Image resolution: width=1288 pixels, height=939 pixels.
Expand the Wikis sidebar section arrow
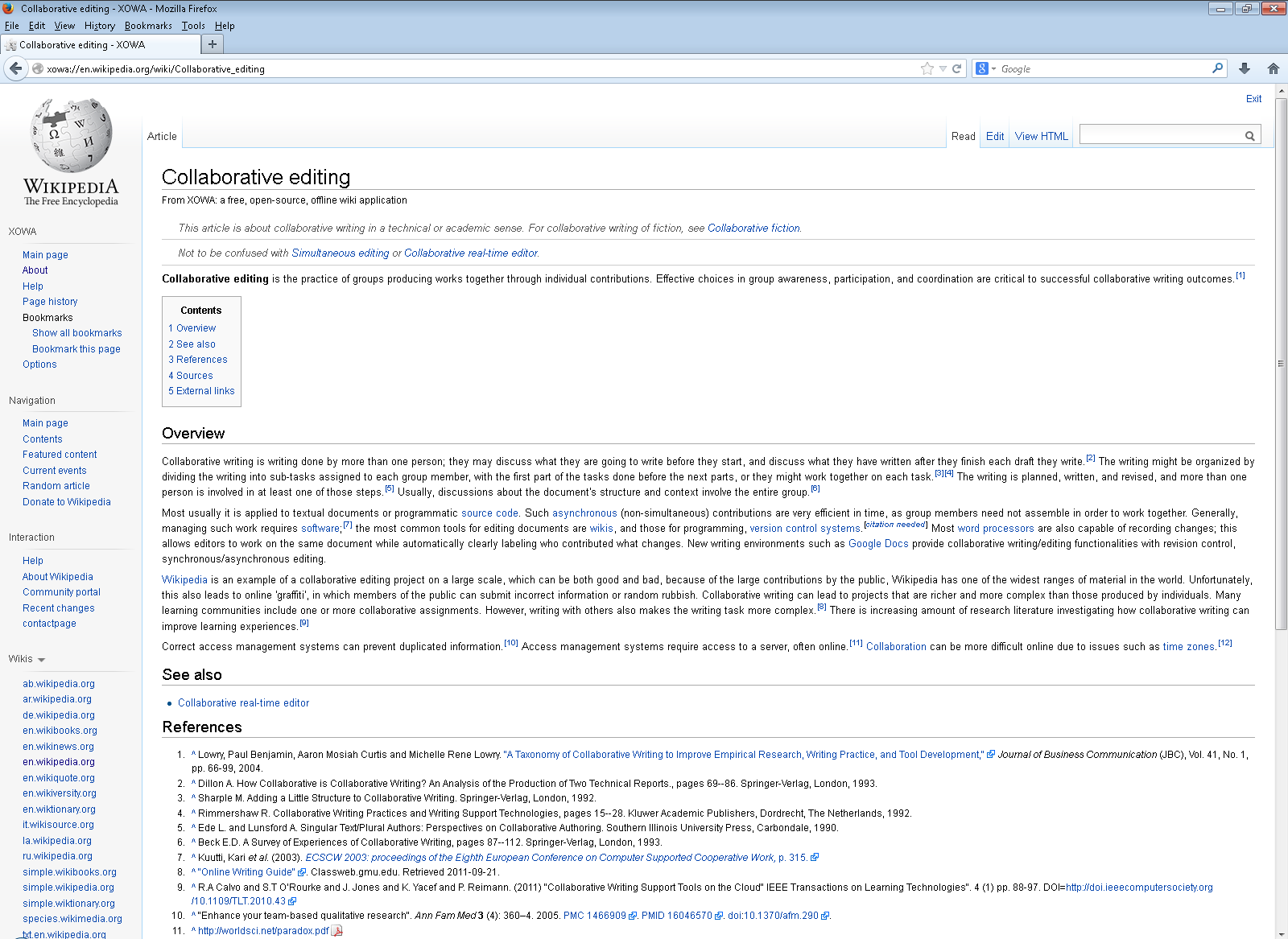tap(41, 660)
